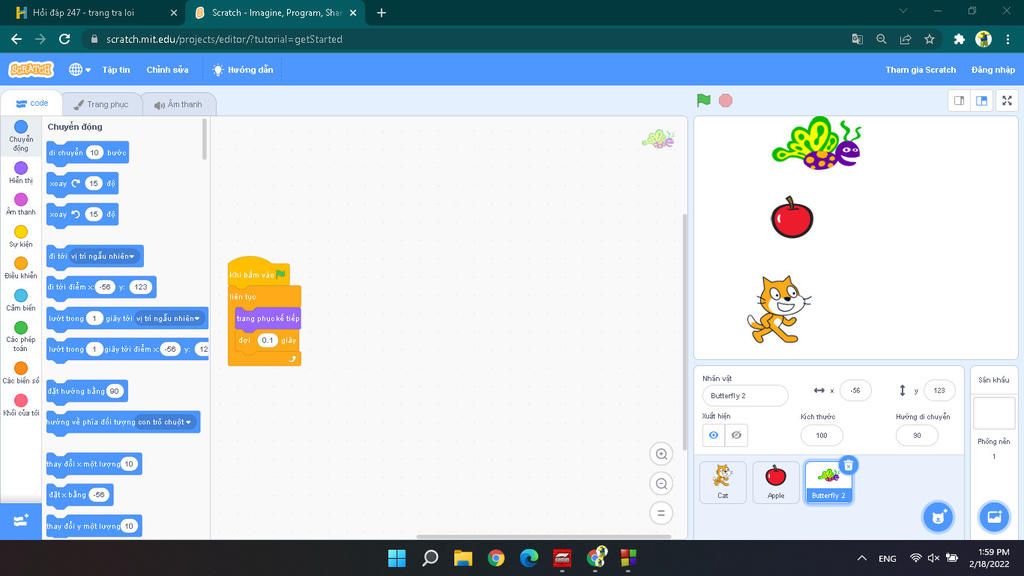Viewport: 1024px width, 576px height.
Task: Click the red stop button
Action: [x=726, y=101]
